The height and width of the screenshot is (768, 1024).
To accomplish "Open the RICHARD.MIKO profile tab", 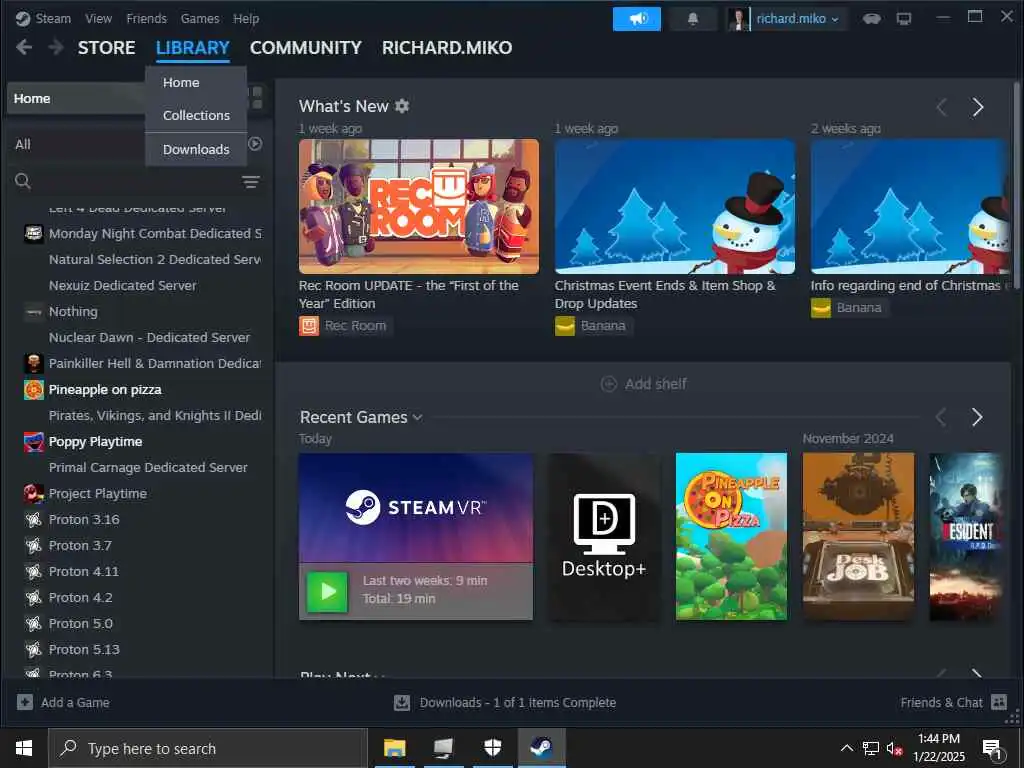I will (447, 48).
